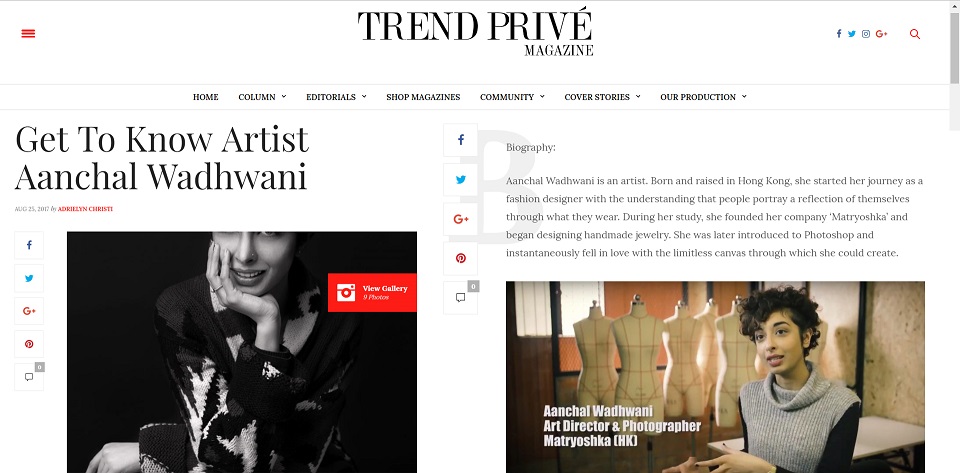Image resolution: width=960 pixels, height=473 pixels.
Task: Open header Google Plus icon link
Action: coord(882,34)
